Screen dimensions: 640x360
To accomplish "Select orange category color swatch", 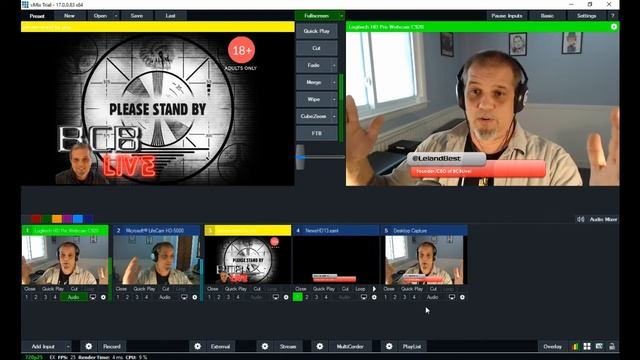I will coord(57,219).
